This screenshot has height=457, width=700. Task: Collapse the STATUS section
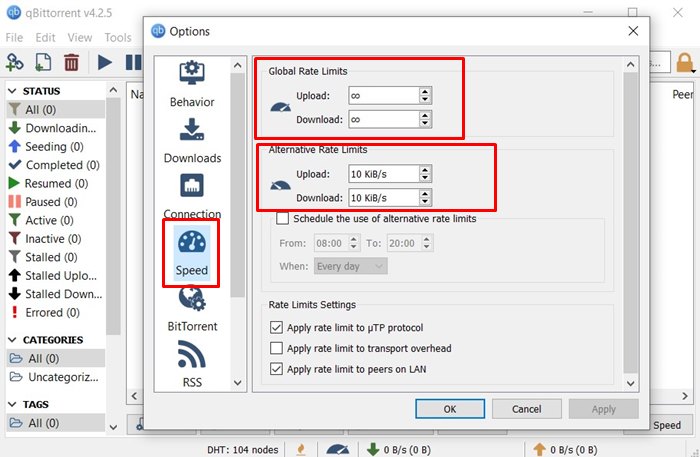(x=12, y=91)
